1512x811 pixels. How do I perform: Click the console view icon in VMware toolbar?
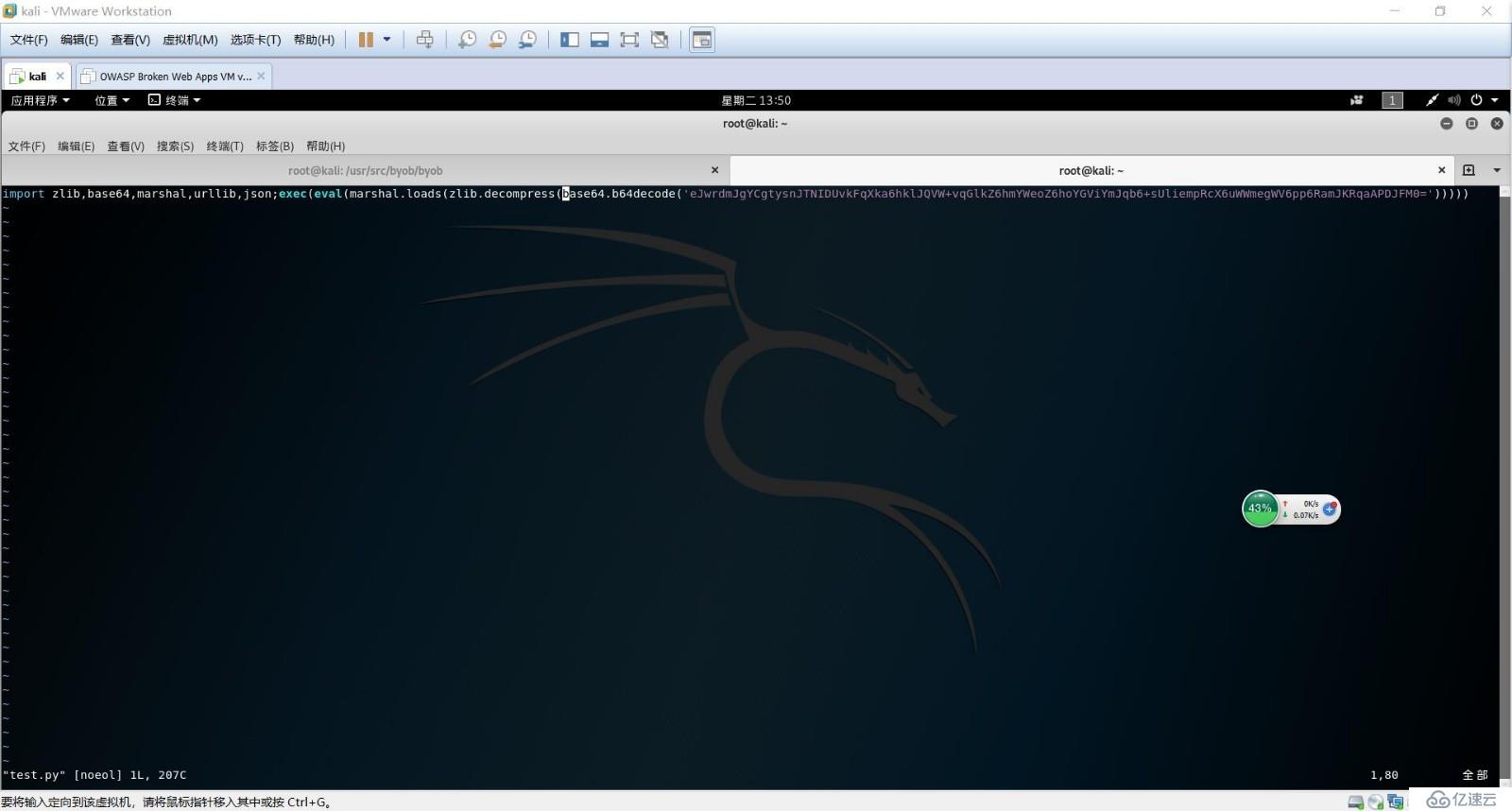702,40
